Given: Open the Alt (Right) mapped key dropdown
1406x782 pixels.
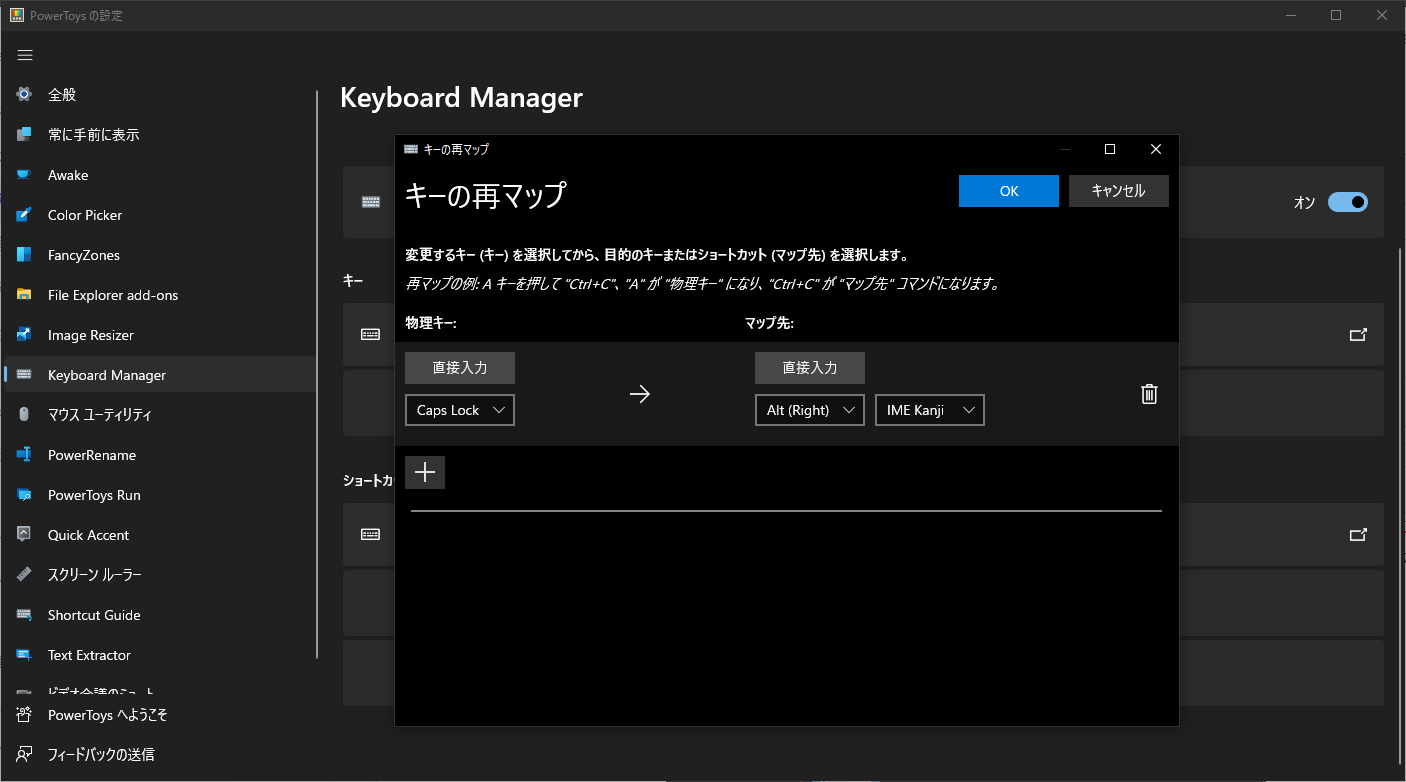Looking at the screenshot, I should coord(809,410).
